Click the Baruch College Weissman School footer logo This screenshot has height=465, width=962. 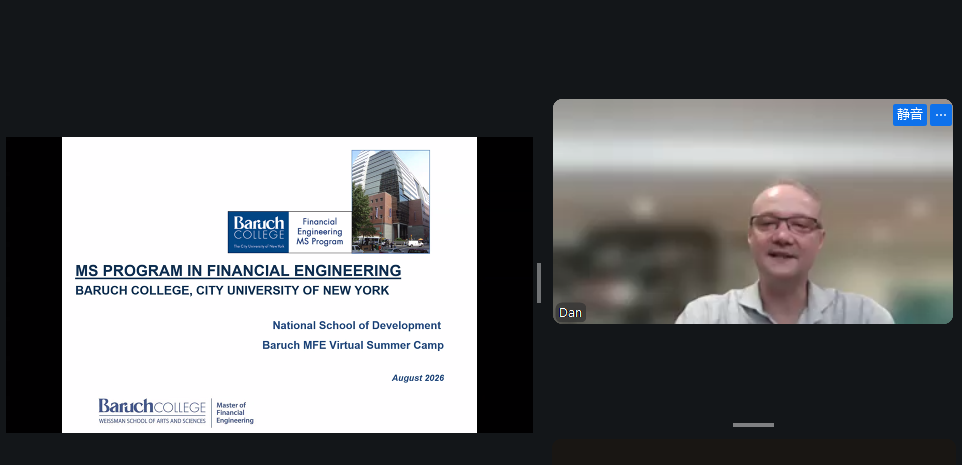152,412
